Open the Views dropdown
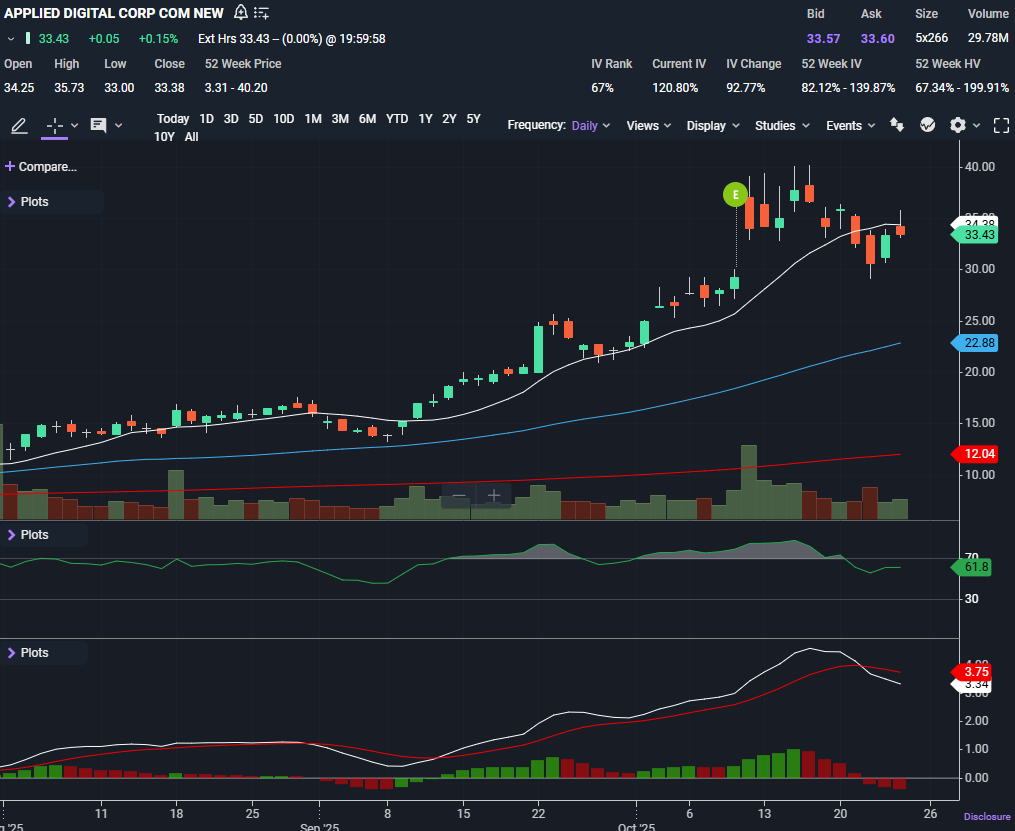1015x831 pixels. tap(649, 126)
